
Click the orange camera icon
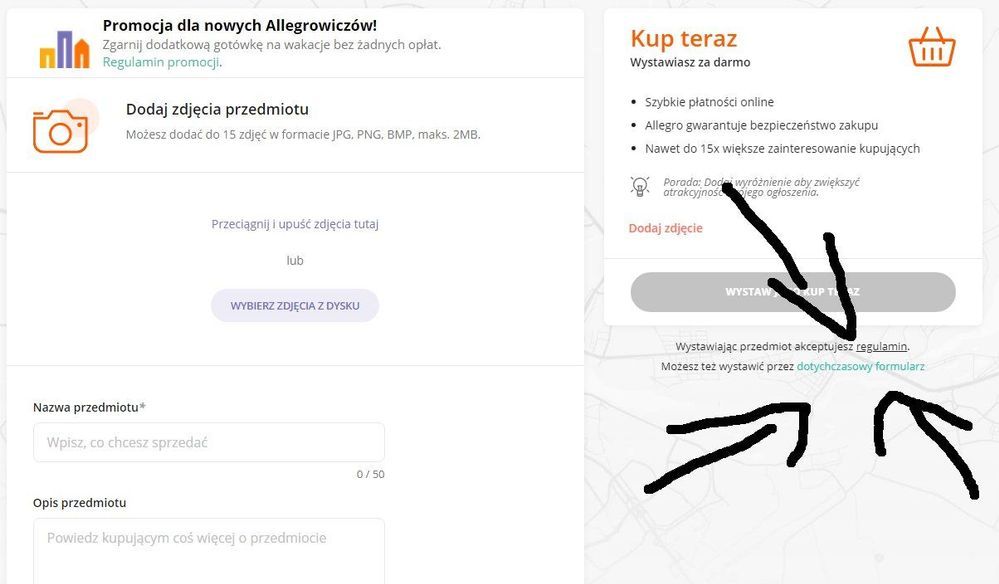pyautogui.click(x=62, y=130)
